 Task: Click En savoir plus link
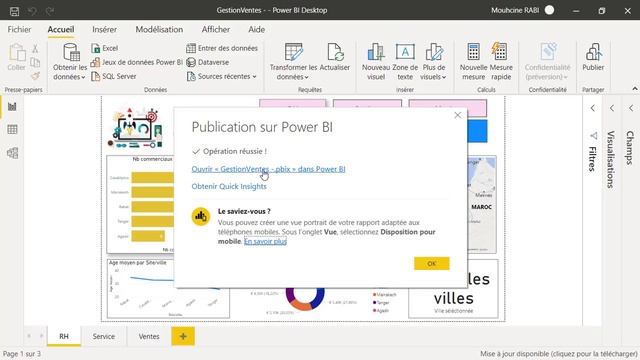coord(265,242)
